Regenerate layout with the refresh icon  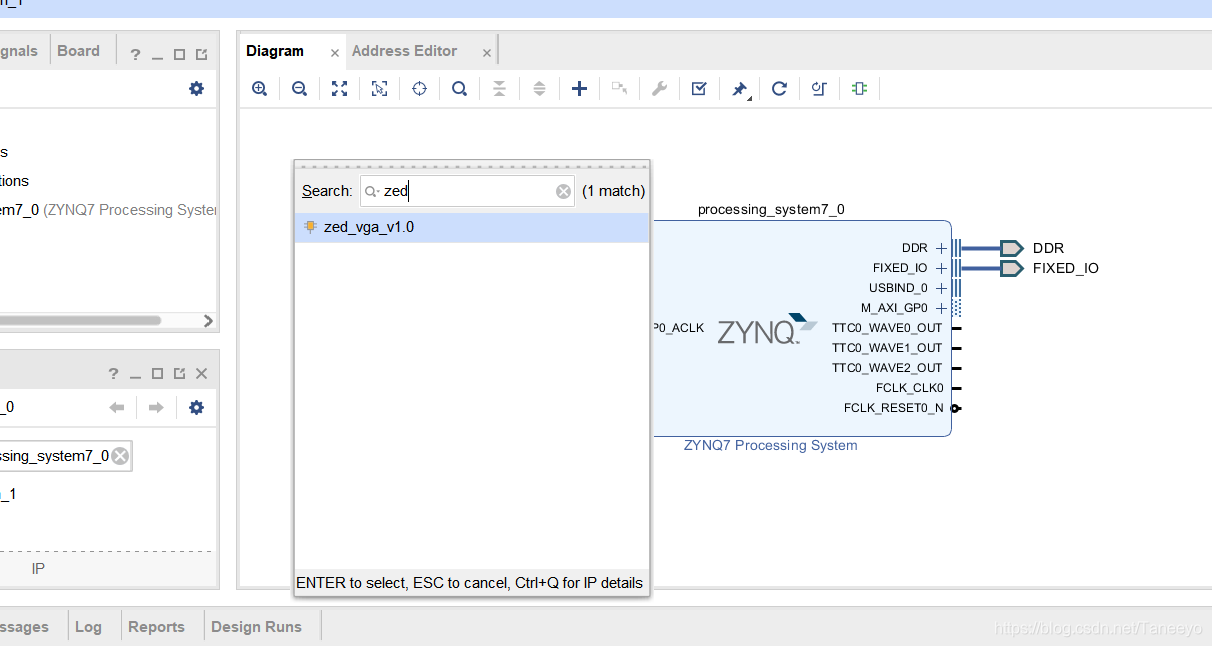pos(779,89)
